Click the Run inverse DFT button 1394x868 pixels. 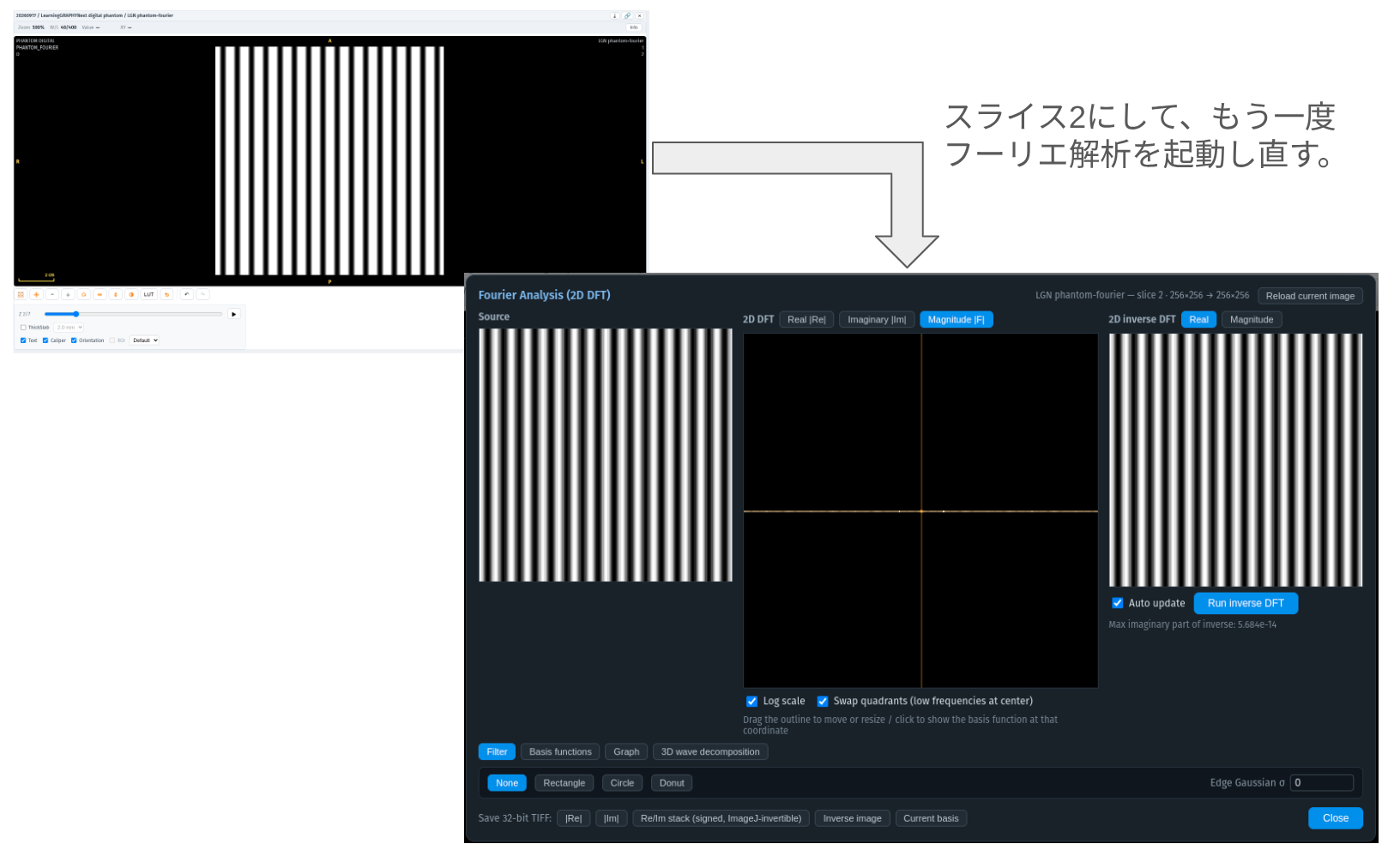[x=1246, y=603]
